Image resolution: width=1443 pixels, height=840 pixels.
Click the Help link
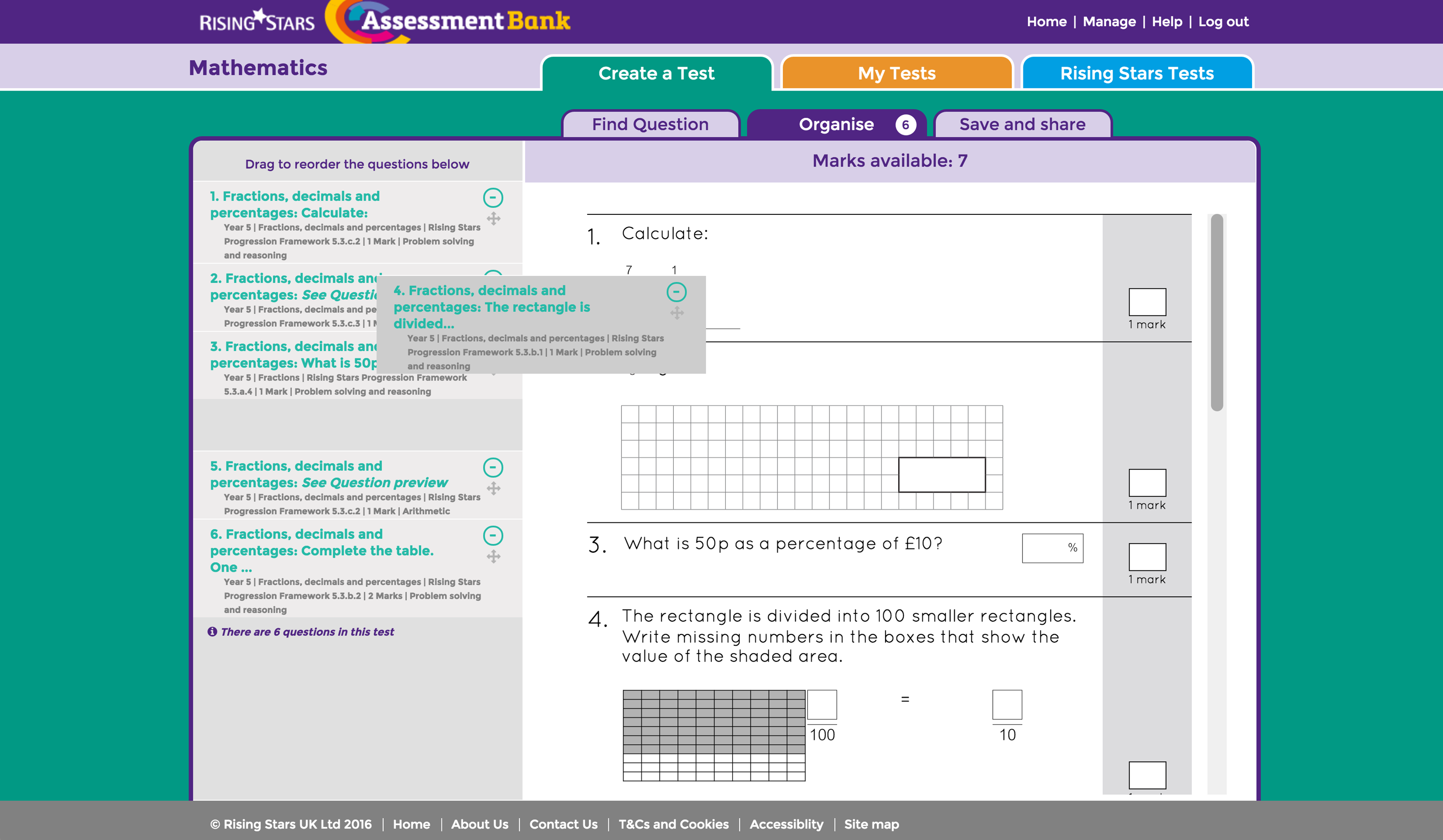click(x=1168, y=21)
